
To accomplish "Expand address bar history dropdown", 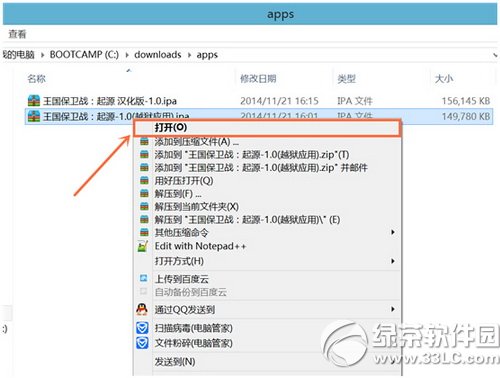I will (x=495, y=55).
